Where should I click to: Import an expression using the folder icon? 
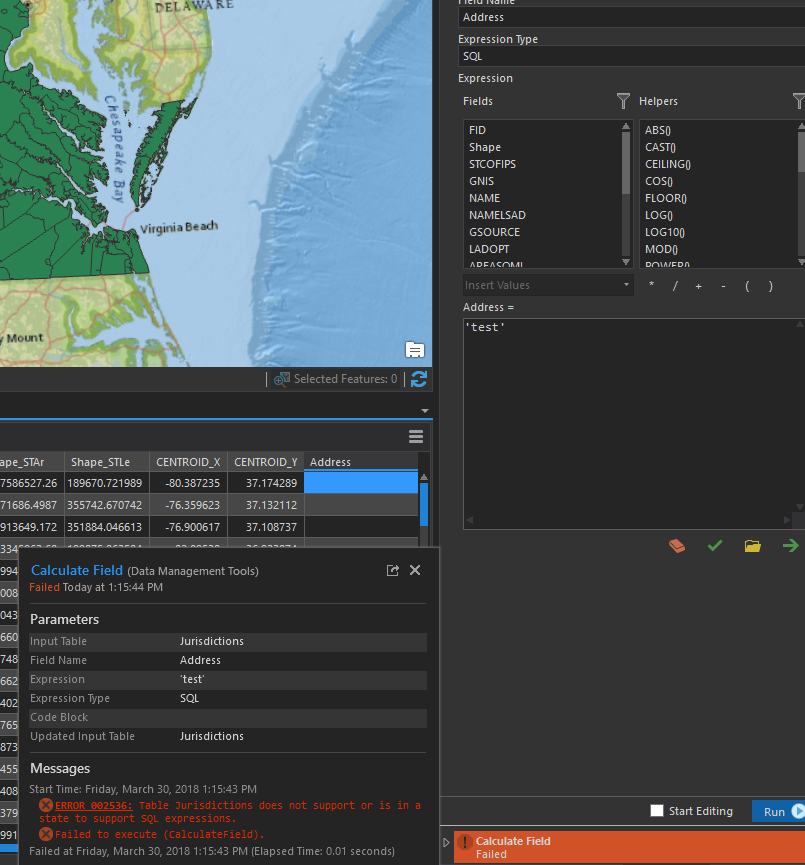[752, 546]
